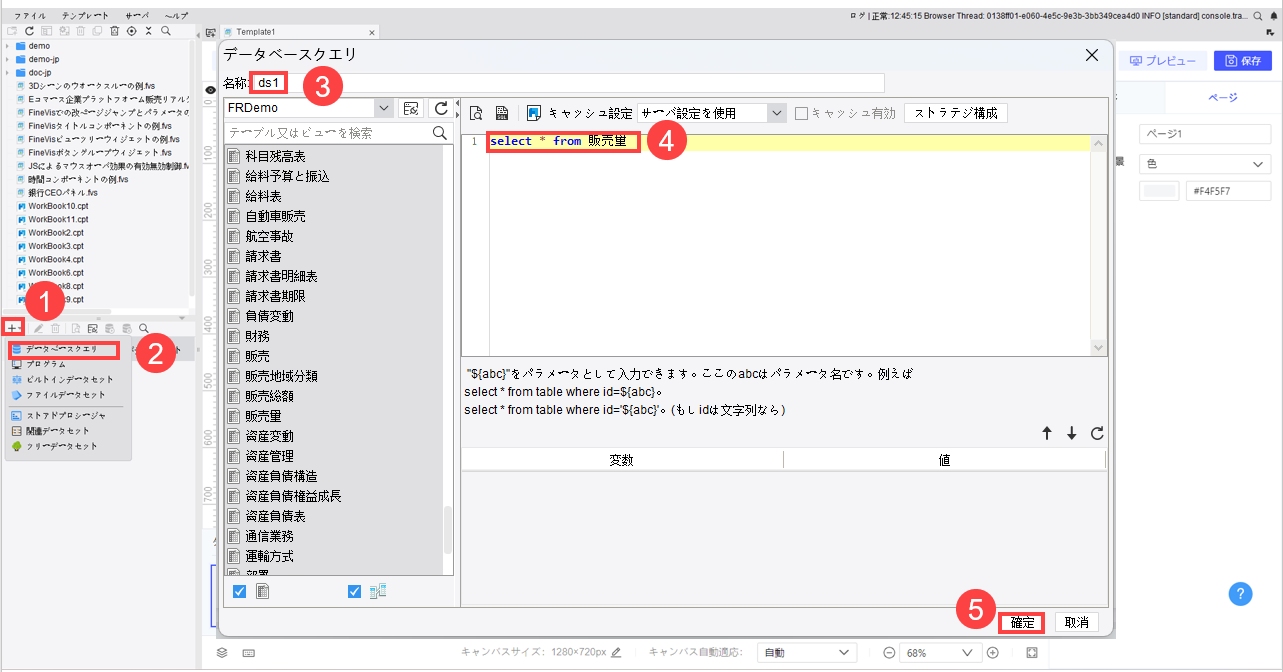The image size is (1283, 672).
Task: Click into the SQL editor query line
Action: 788,142
